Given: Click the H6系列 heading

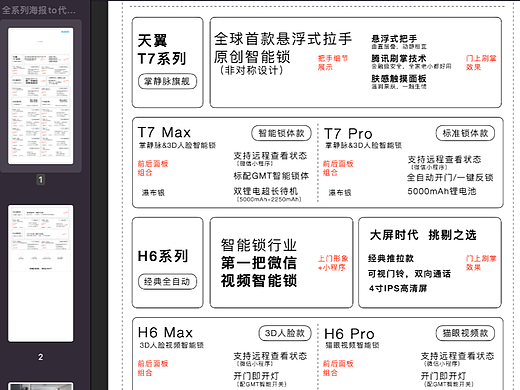Looking at the screenshot, I should point(163,256).
